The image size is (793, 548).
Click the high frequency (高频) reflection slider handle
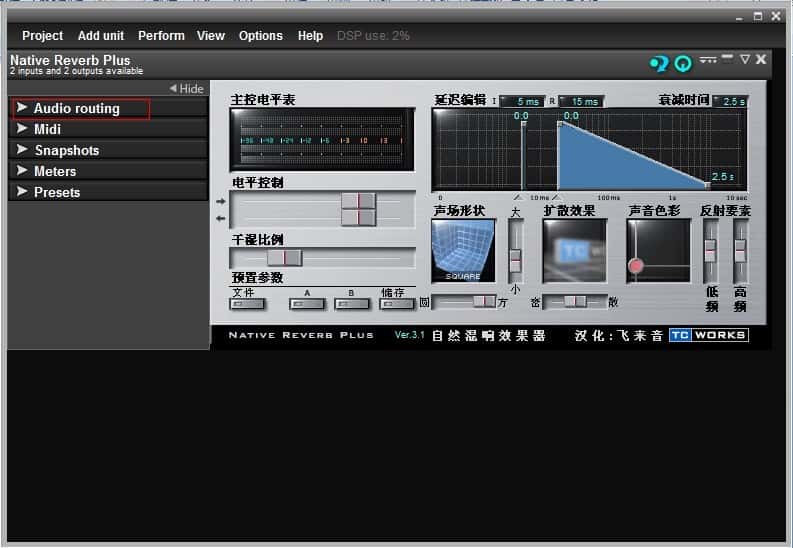pos(740,250)
